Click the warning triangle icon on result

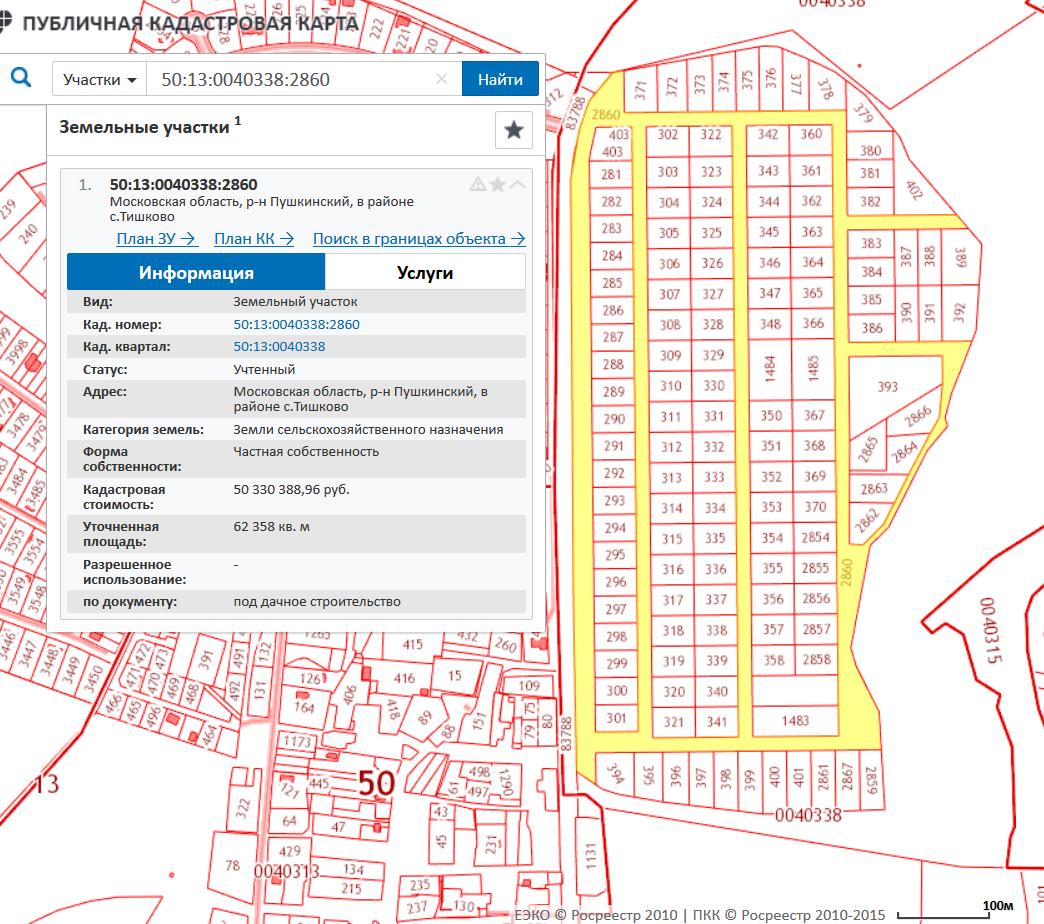[477, 184]
